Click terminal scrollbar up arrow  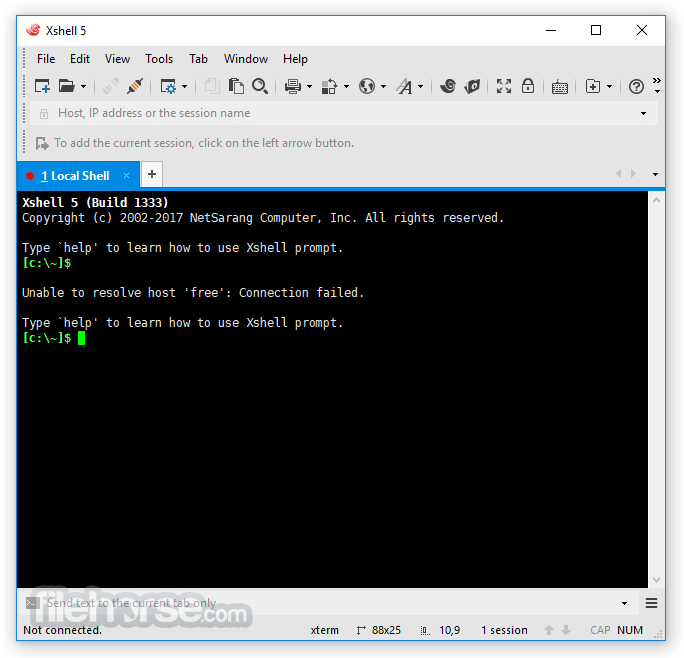point(657,200)
